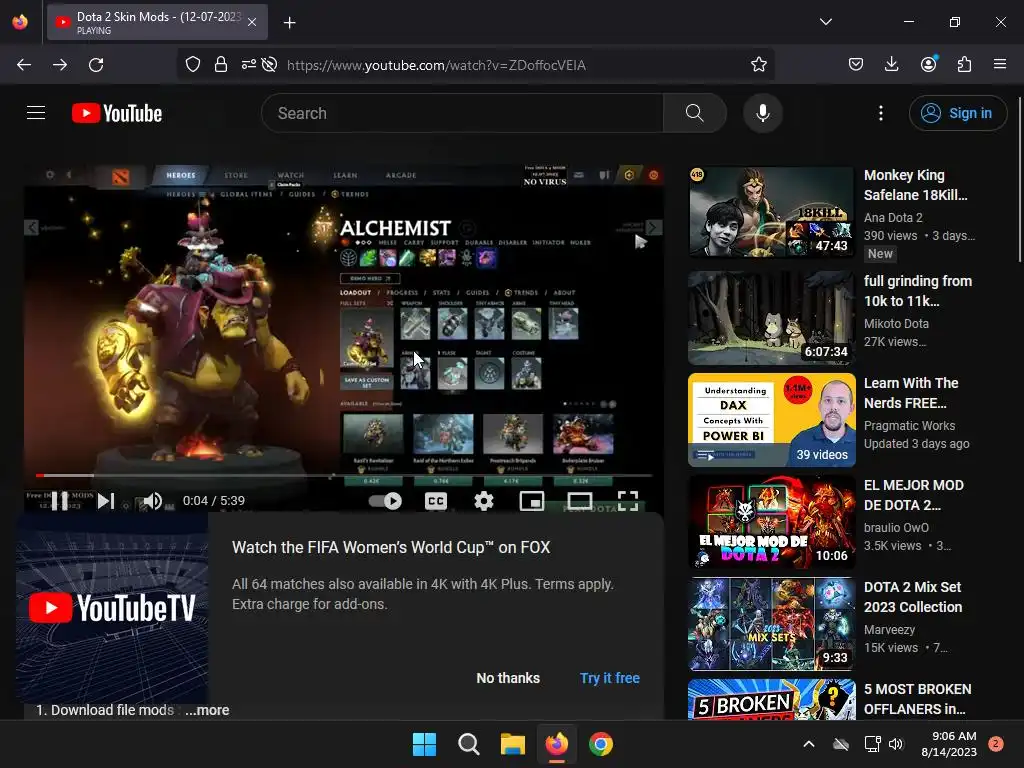Click the Mikoto Dota channel name
The image size is (1024, 768).
pos(896,323)
